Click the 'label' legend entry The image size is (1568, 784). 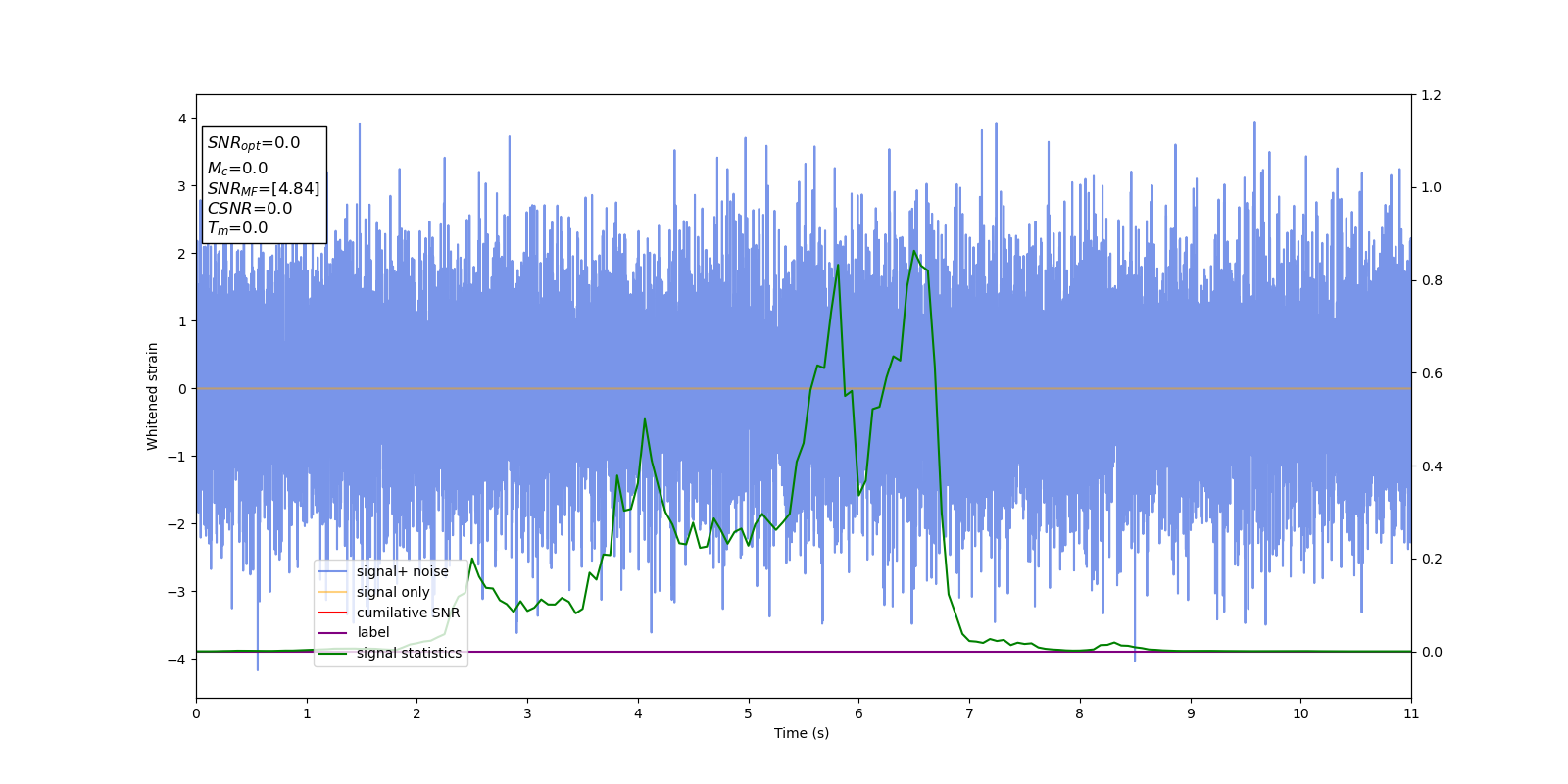(354, 633)
